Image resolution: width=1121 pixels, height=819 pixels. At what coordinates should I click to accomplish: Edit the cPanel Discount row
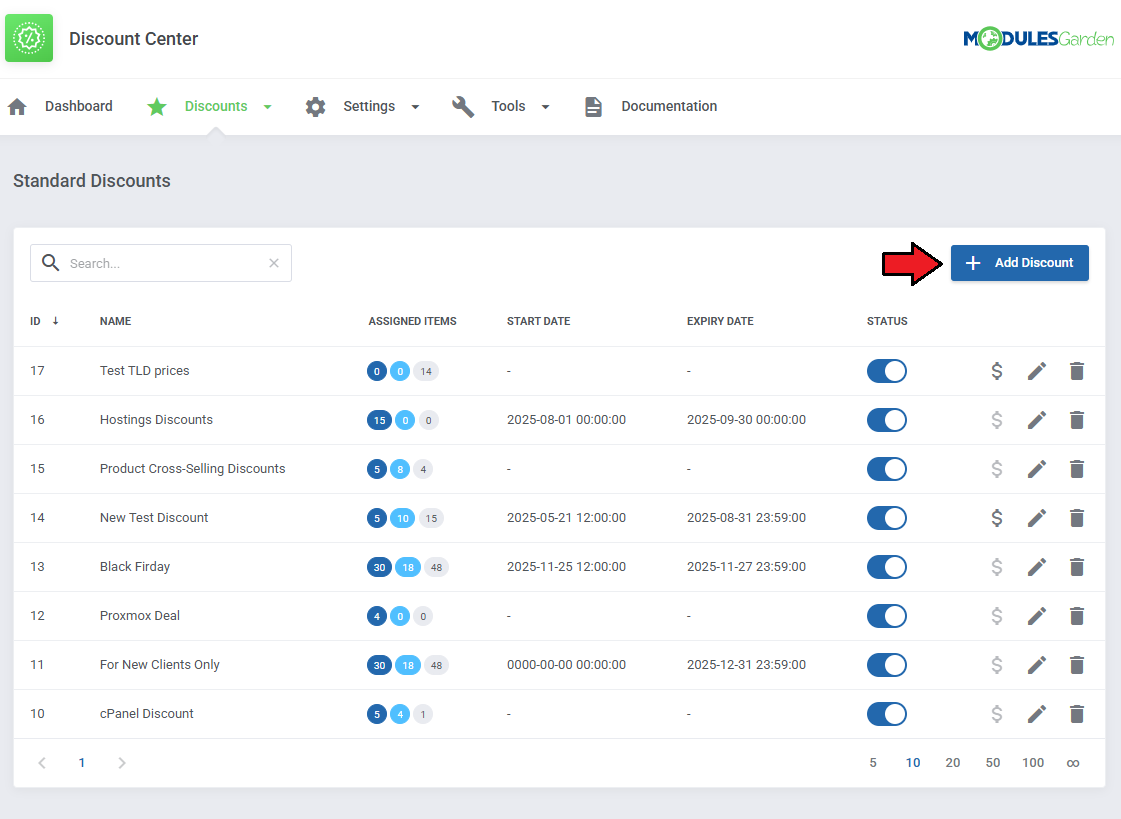pyautogui.click(x=1037, y=713)
